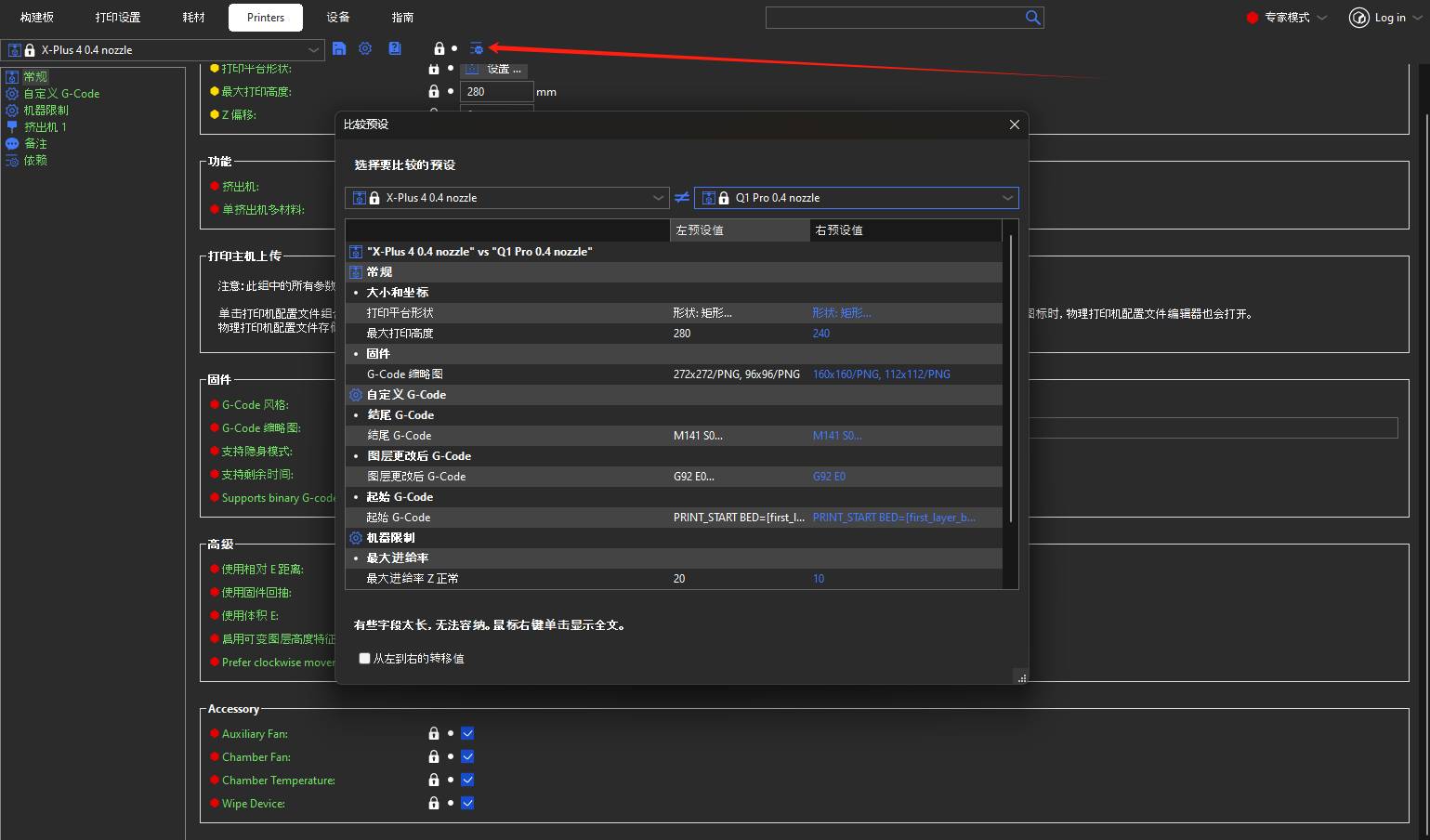Image resolution: width=1430 pixels, height=840 pixels.
Task: Click the lock icon beside Auxiliary Fan
Action: coord(434,733)
